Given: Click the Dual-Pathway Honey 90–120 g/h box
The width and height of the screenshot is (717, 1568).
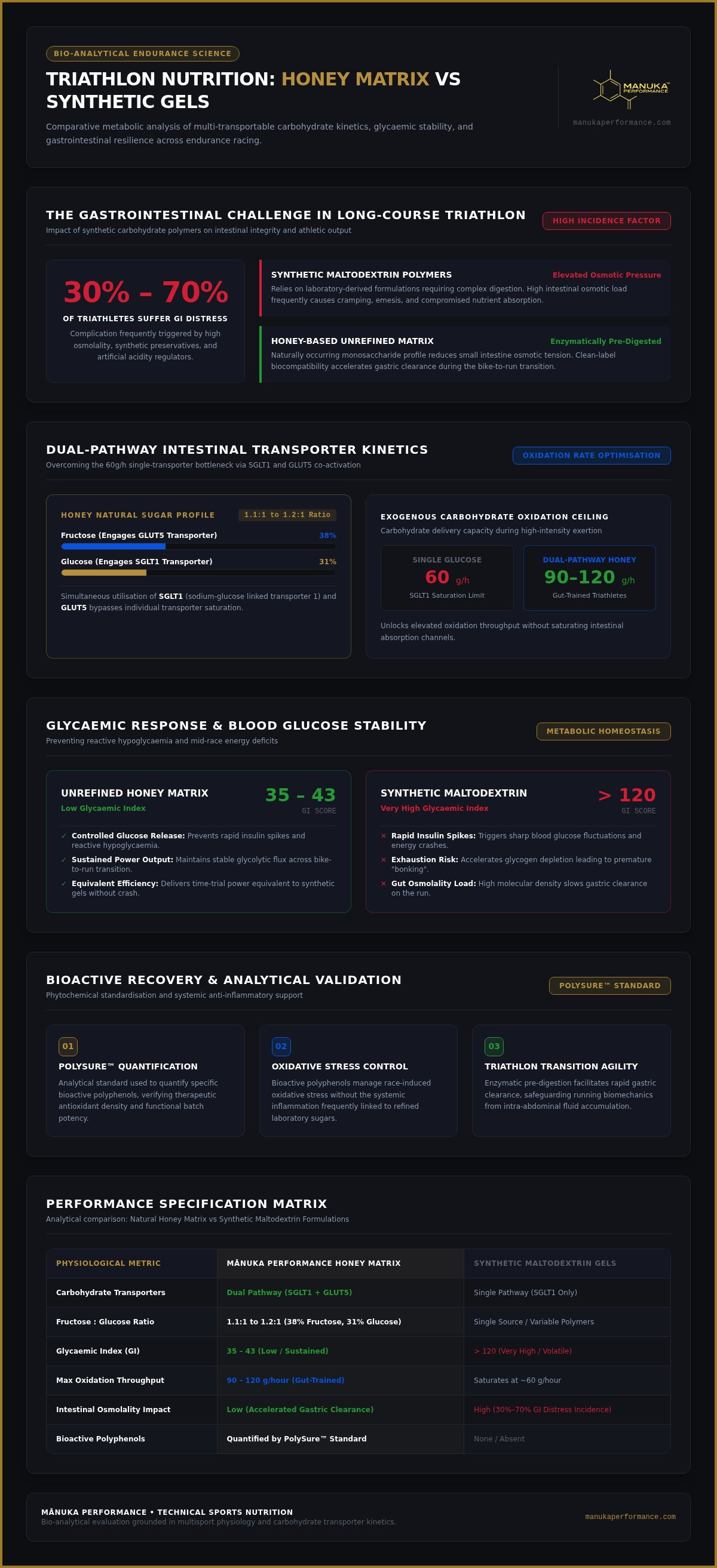Looking at the screenshot, I should pos(589,577).
